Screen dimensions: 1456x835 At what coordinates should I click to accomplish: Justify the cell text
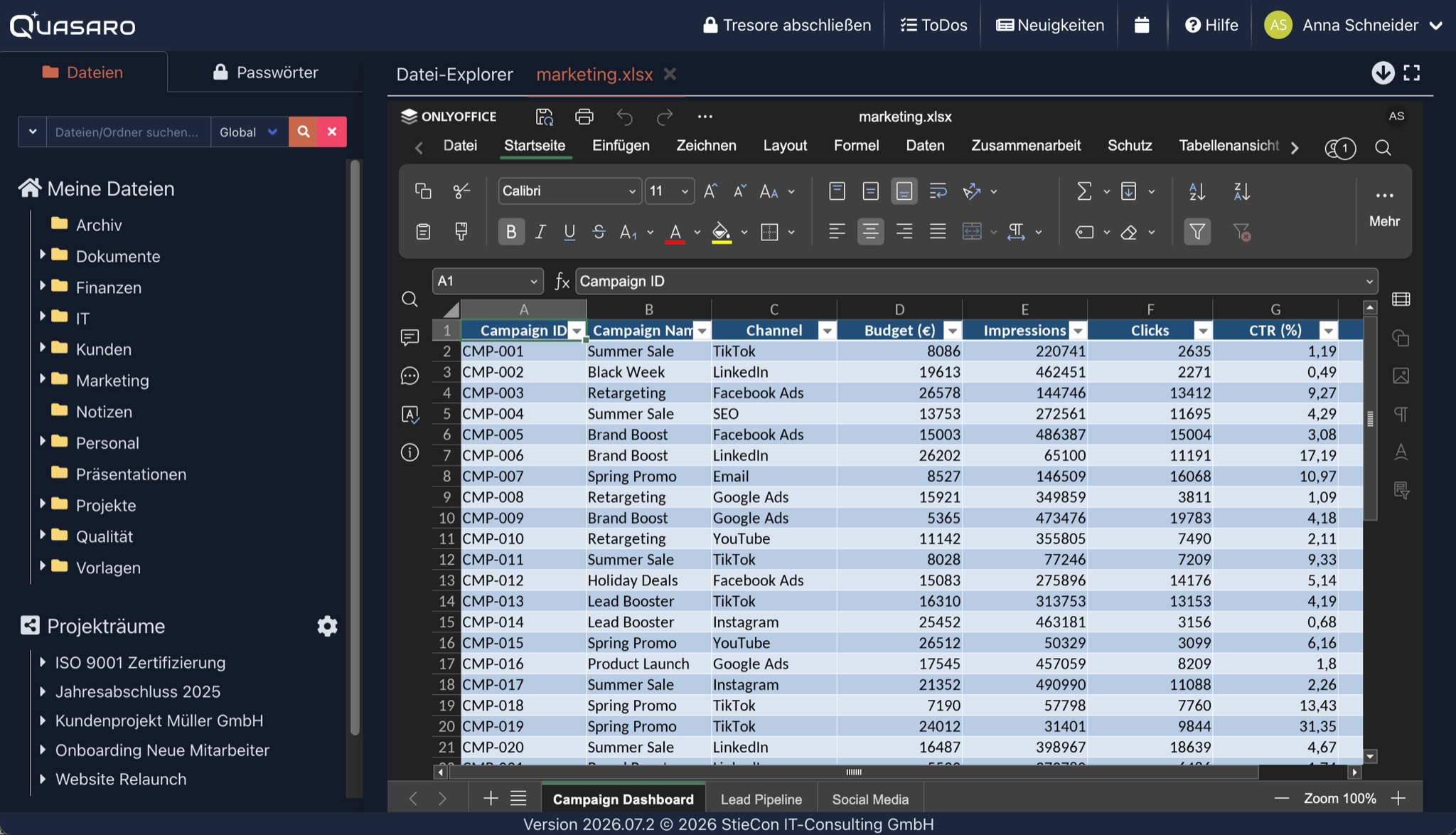click(x=938, y=231)
